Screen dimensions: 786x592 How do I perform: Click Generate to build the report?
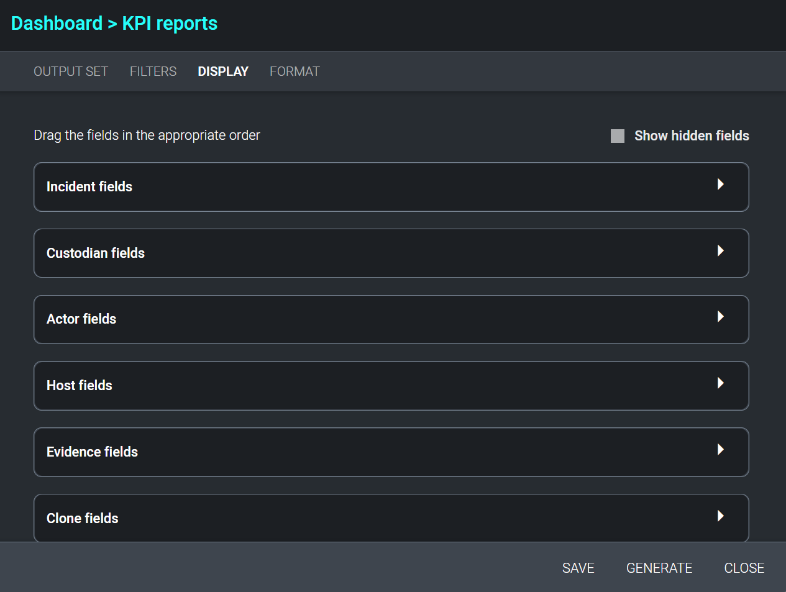tap(659, 568)
